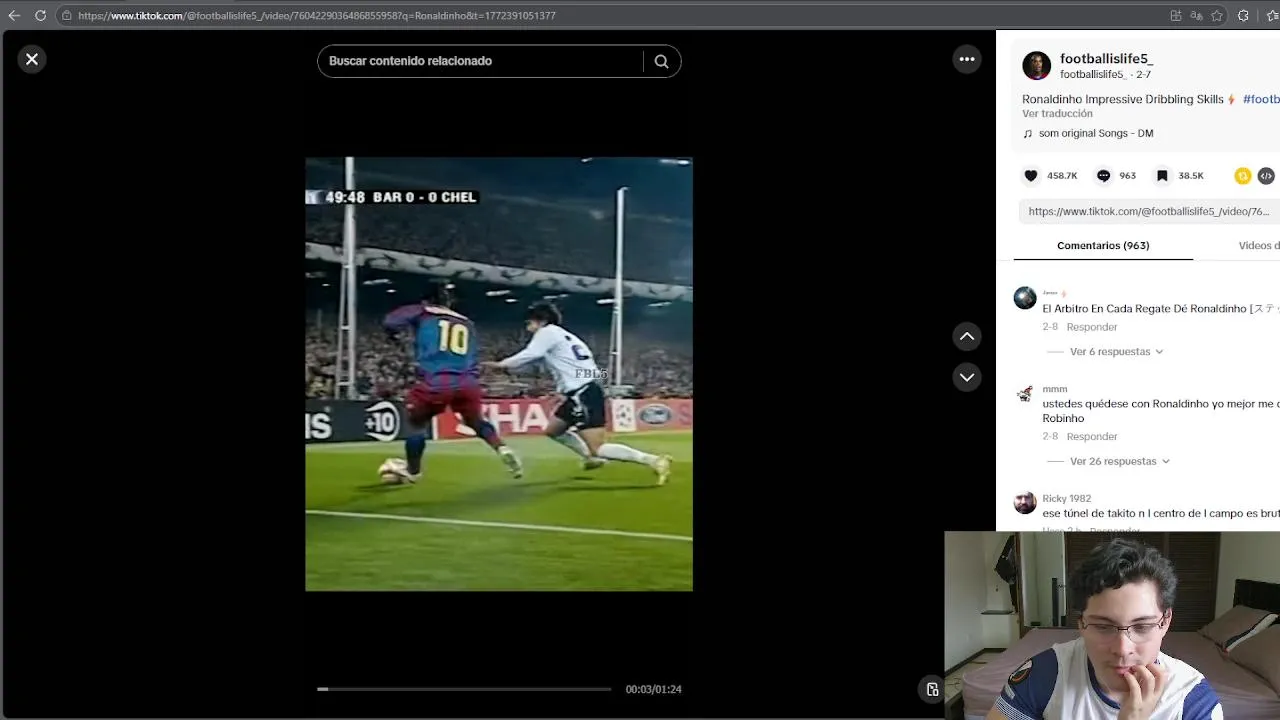Image resolution: width=1280 pixels, height=720 pixels.
Task: Click the Ronaldinho video to pause
Action: point(499,374)
